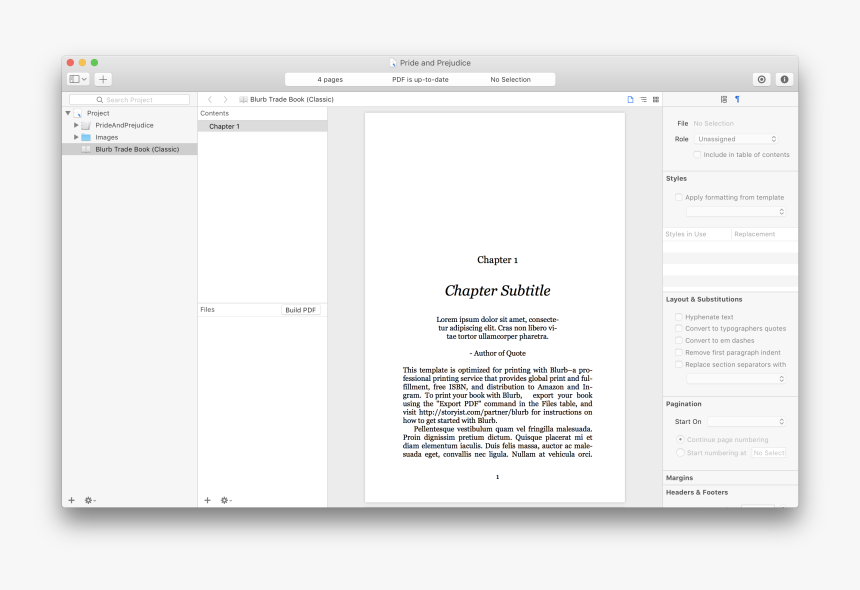
Task: Select Chapter 1 in Contents list
Action: [224, 127]
